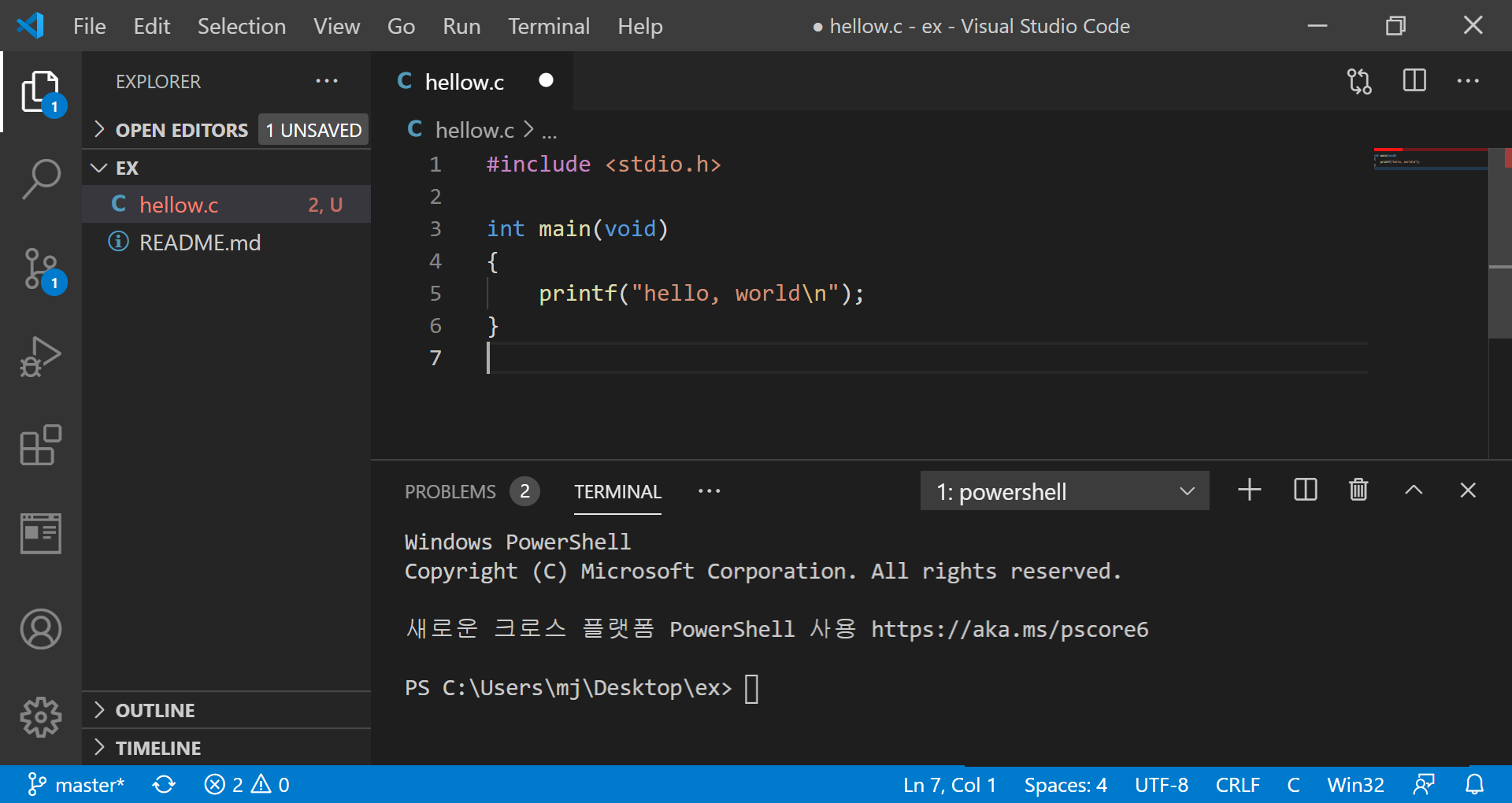The height and width of the screenshot is (803, 1512).
Task: Kill terminal with trash icon
Action: point(1358,490)
